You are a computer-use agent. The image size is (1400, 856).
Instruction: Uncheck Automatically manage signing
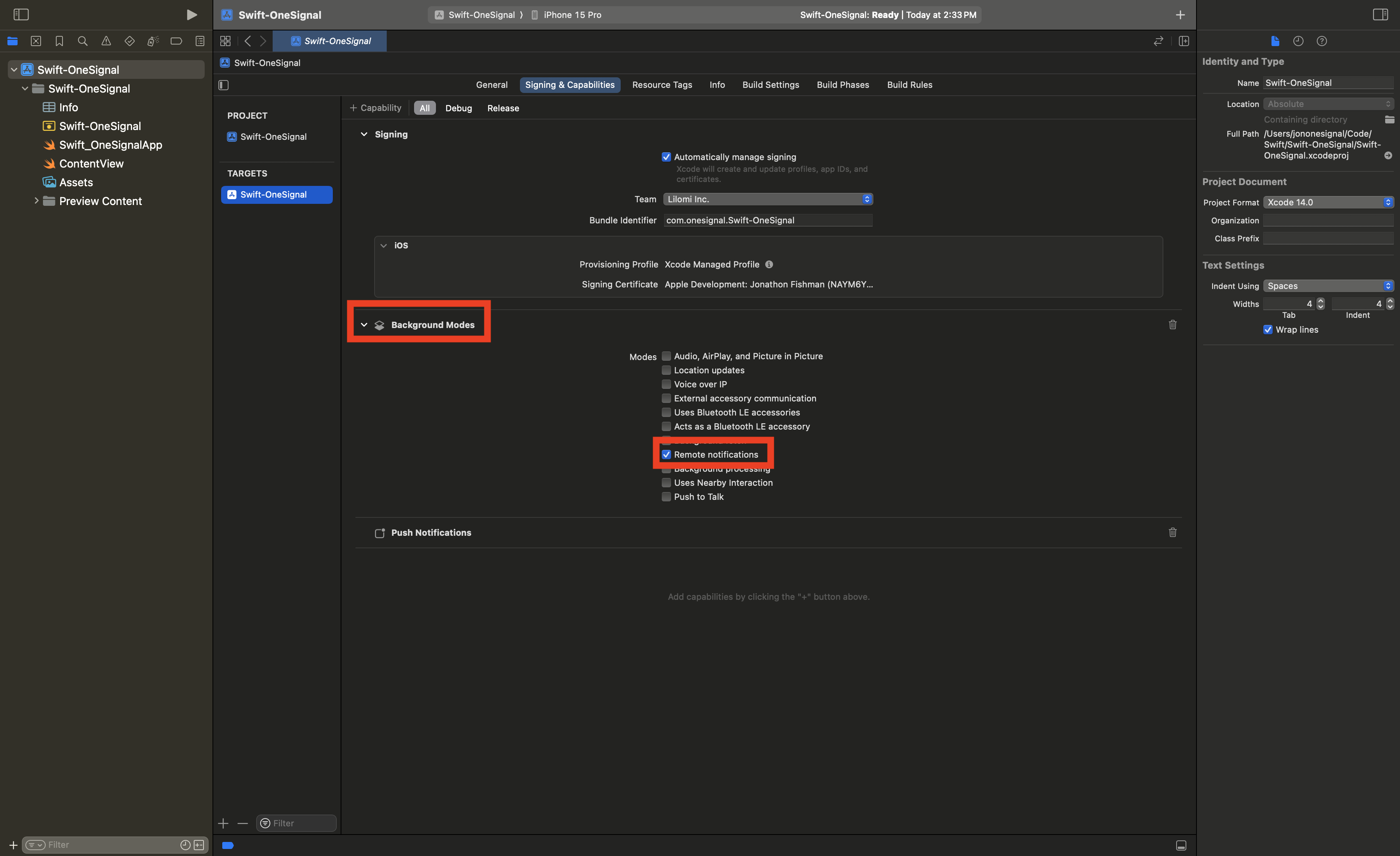coord(666,157)
